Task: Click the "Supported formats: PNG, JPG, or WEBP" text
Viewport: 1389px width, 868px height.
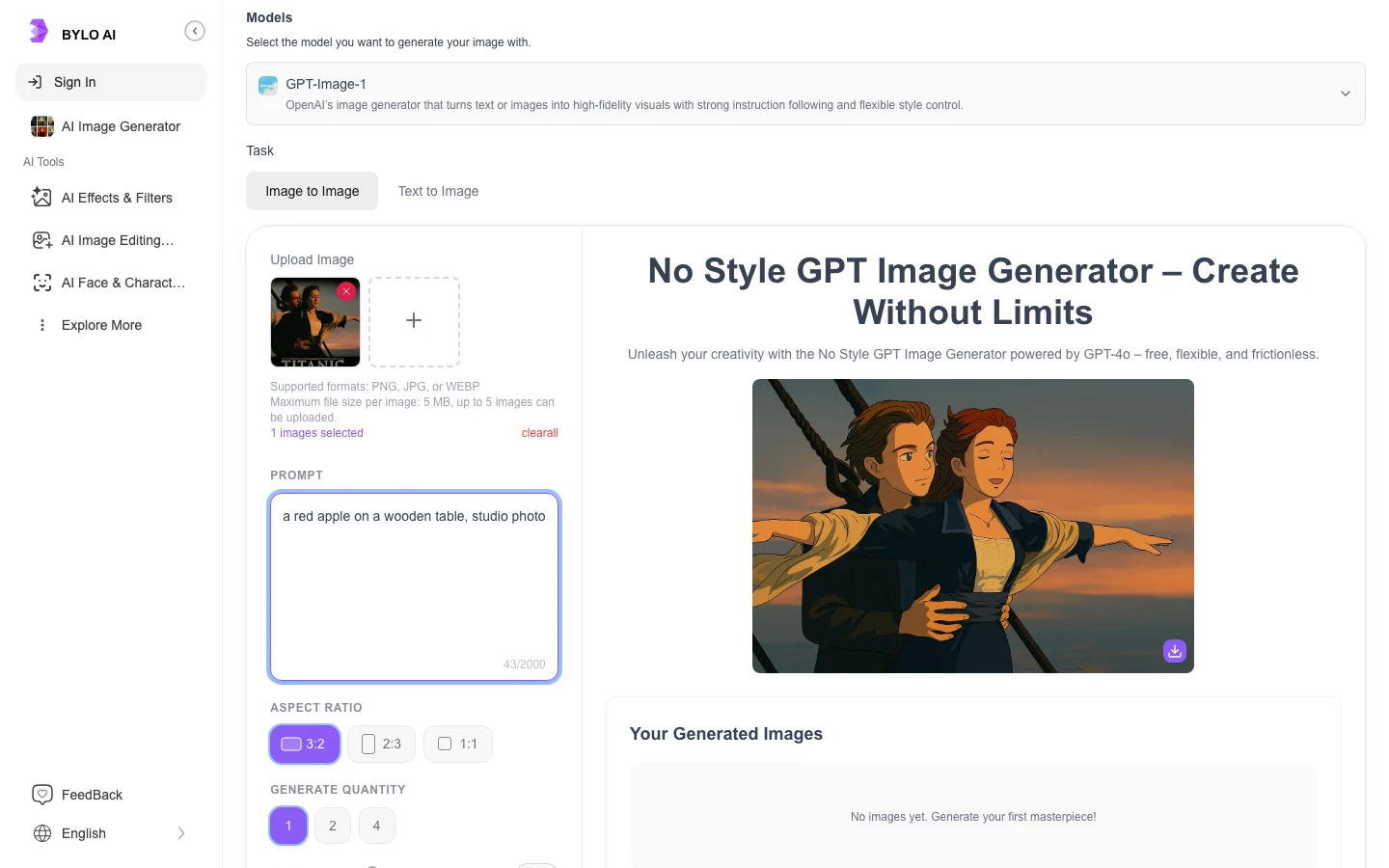Action: click(x=375, y=387)
